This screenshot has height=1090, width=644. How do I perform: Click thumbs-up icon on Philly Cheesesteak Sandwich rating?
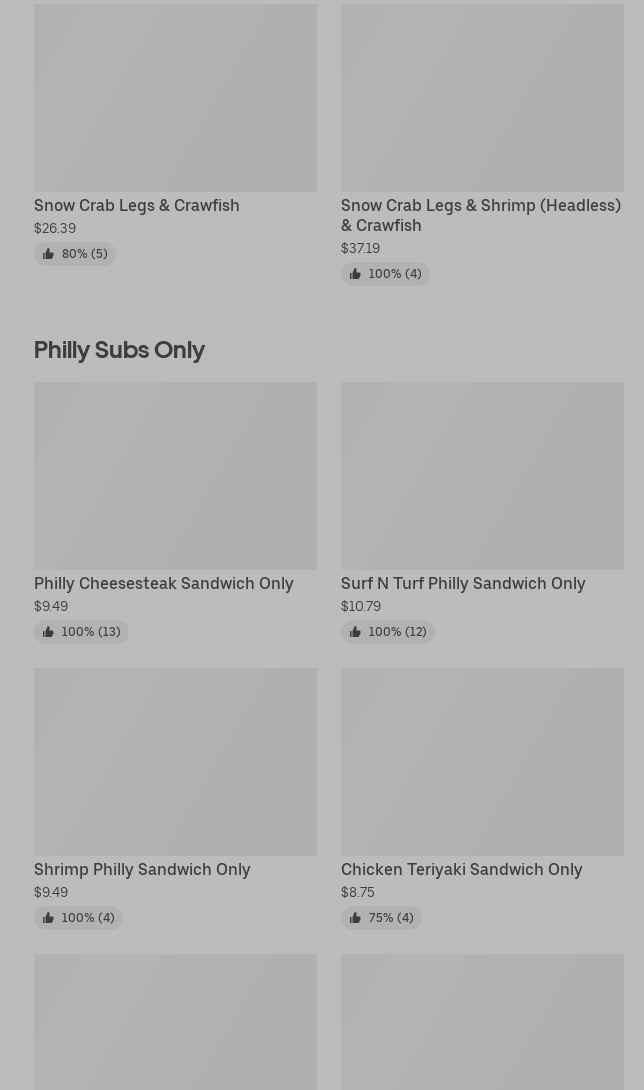[48, 632]
